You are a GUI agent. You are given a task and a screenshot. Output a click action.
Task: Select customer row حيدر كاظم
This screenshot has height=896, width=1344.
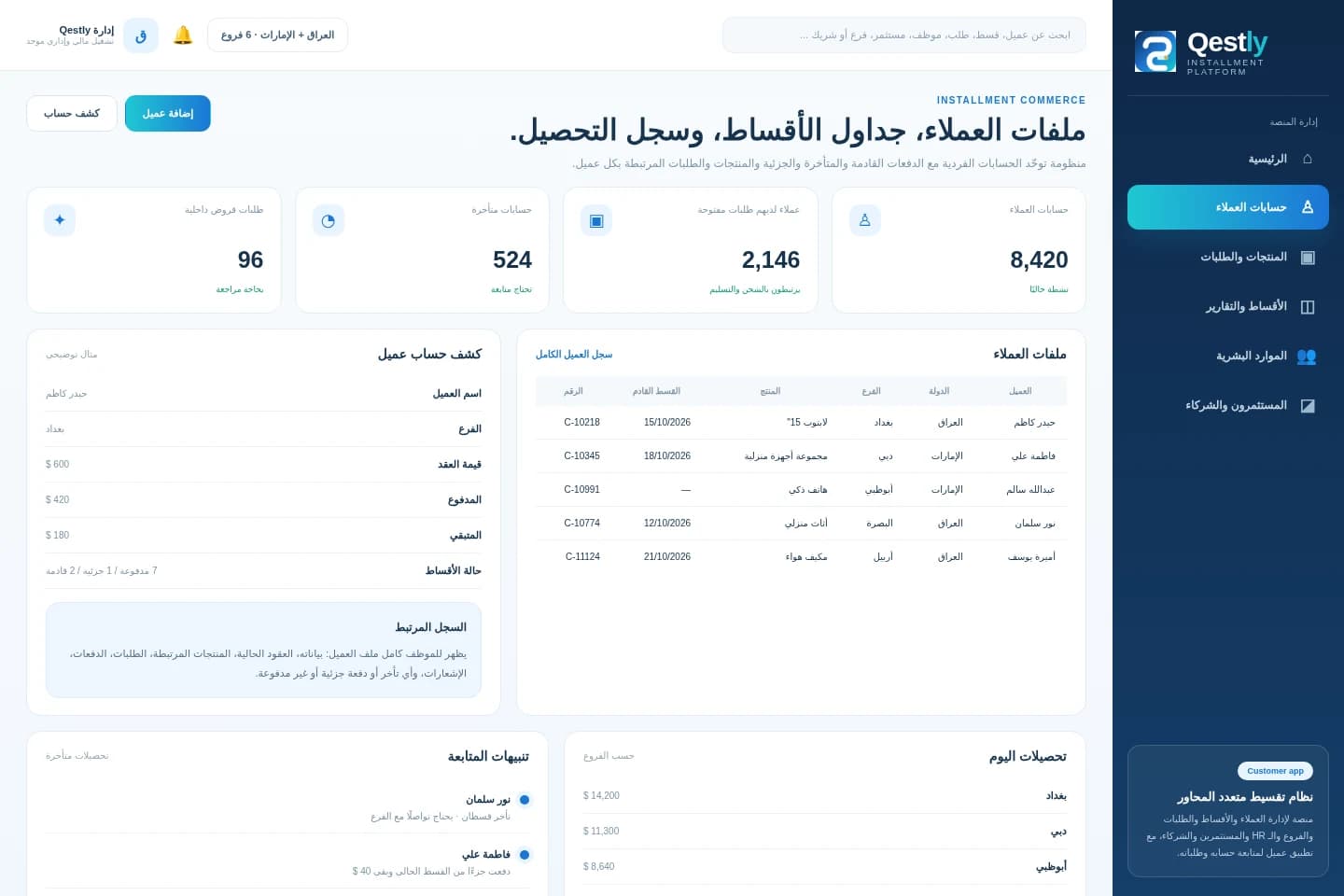pyautogui.click(x=802, y=423)
